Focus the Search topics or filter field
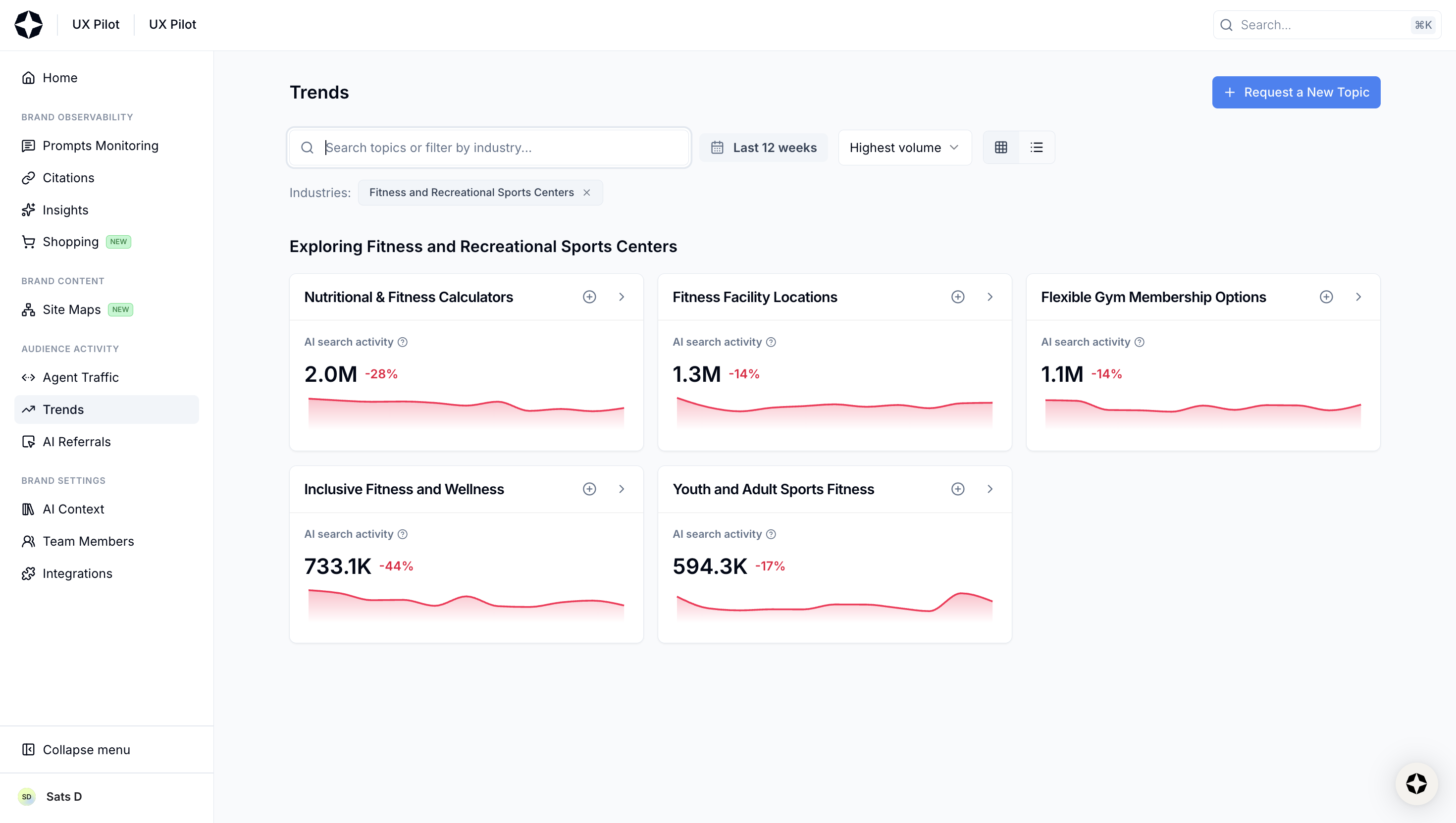1456x823 pixels. point(497,148)
